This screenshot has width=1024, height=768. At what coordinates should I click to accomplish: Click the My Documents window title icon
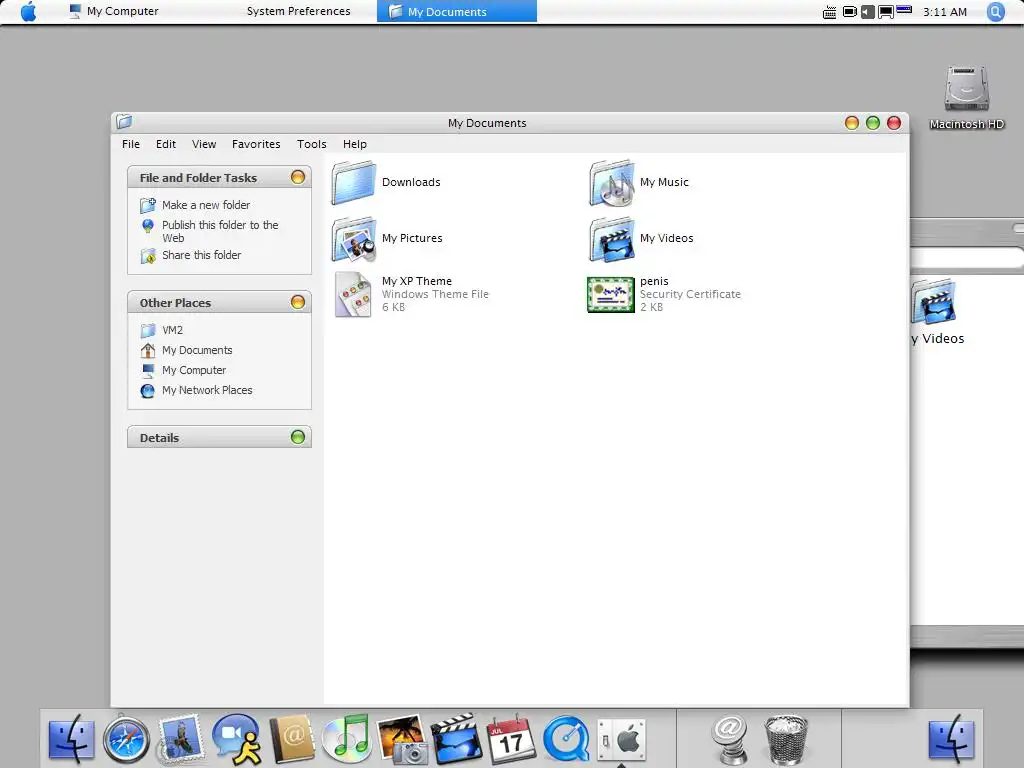point(124,121)
